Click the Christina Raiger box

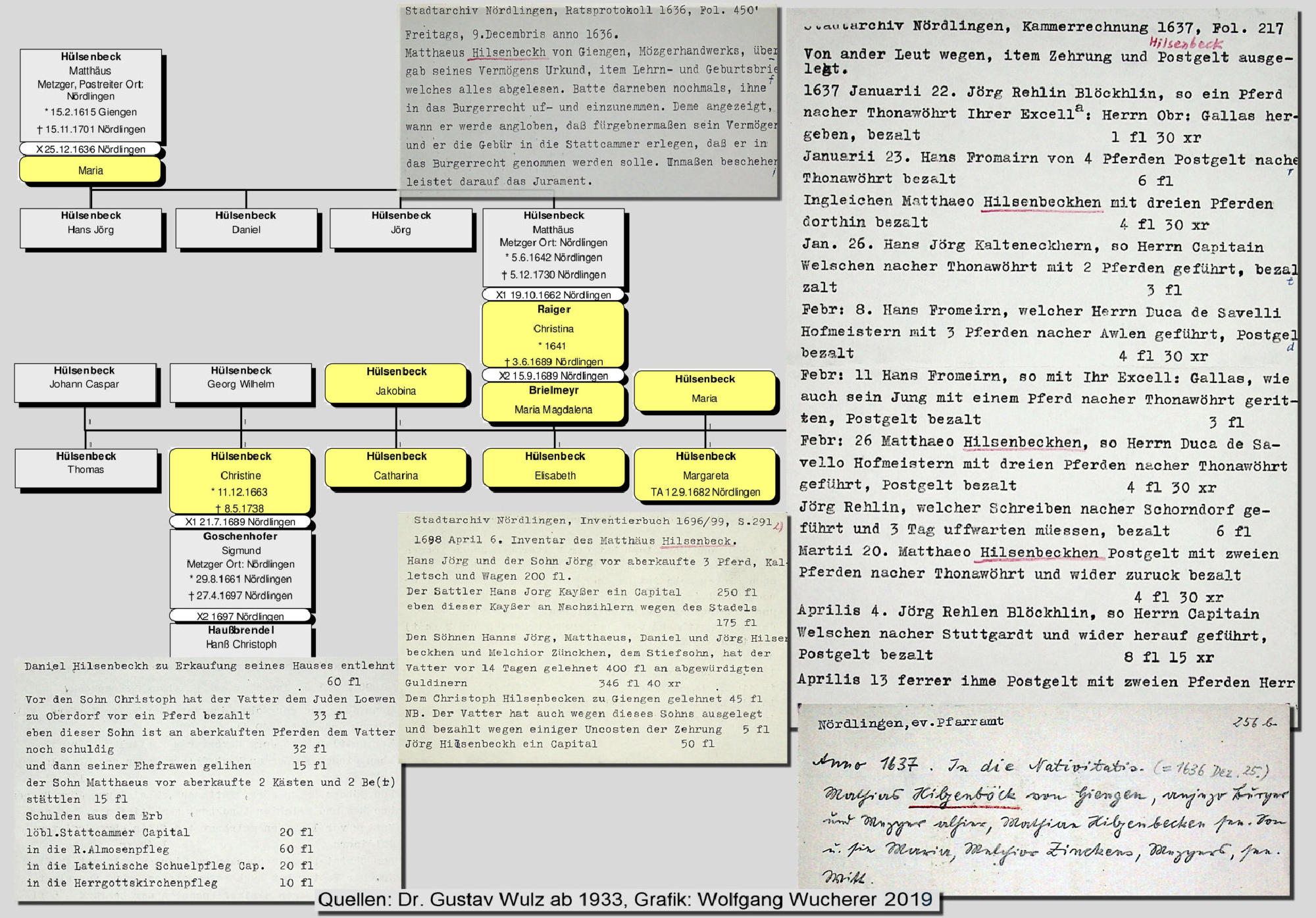pyautogui.click(x=553, y=334)
